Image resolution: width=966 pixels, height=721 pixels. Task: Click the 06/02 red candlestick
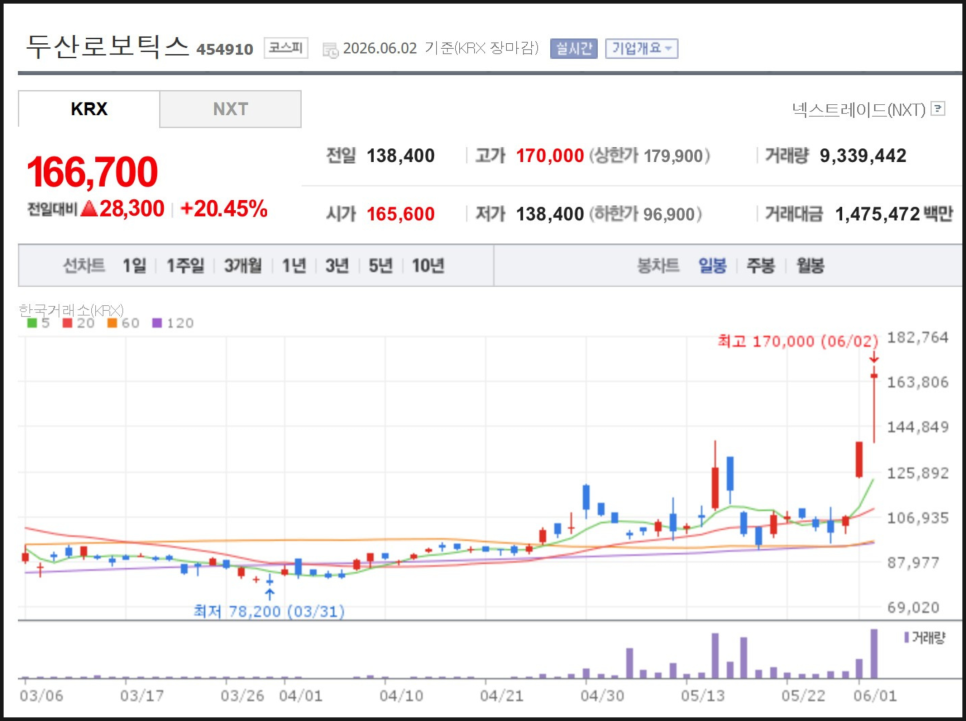click(874, 405)
